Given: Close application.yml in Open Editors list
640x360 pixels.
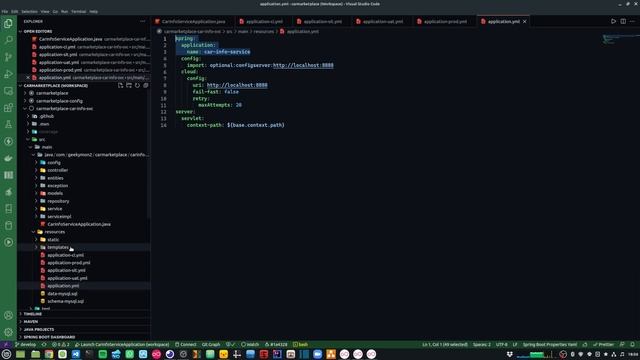Looking at the screenshot, I should [28, 78].
